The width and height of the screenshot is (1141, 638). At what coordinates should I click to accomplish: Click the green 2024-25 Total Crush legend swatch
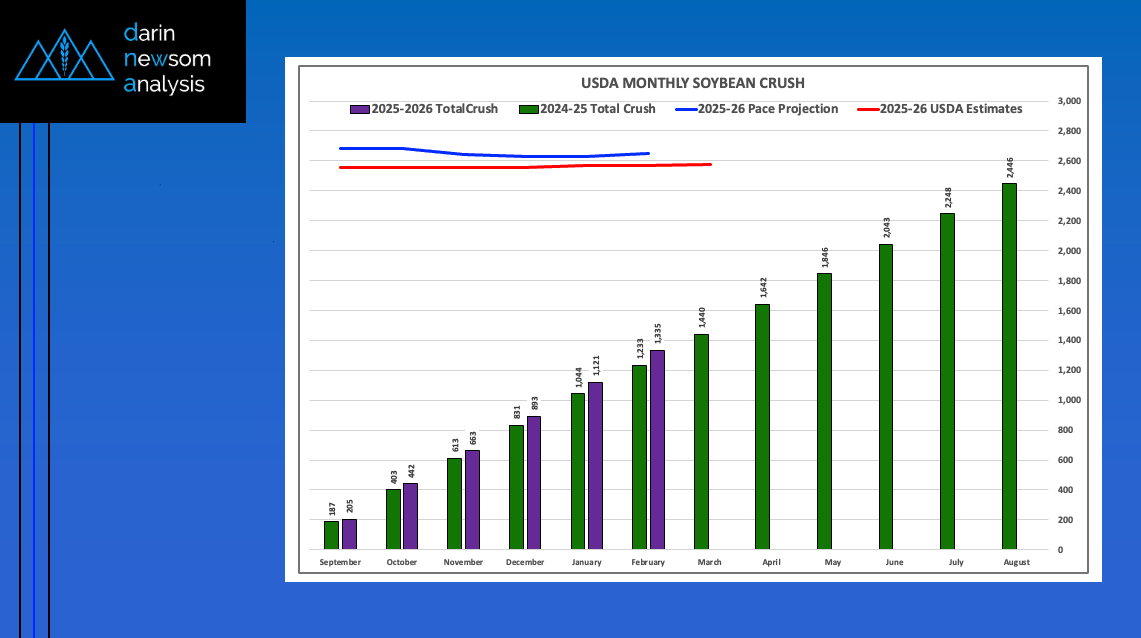529,109
